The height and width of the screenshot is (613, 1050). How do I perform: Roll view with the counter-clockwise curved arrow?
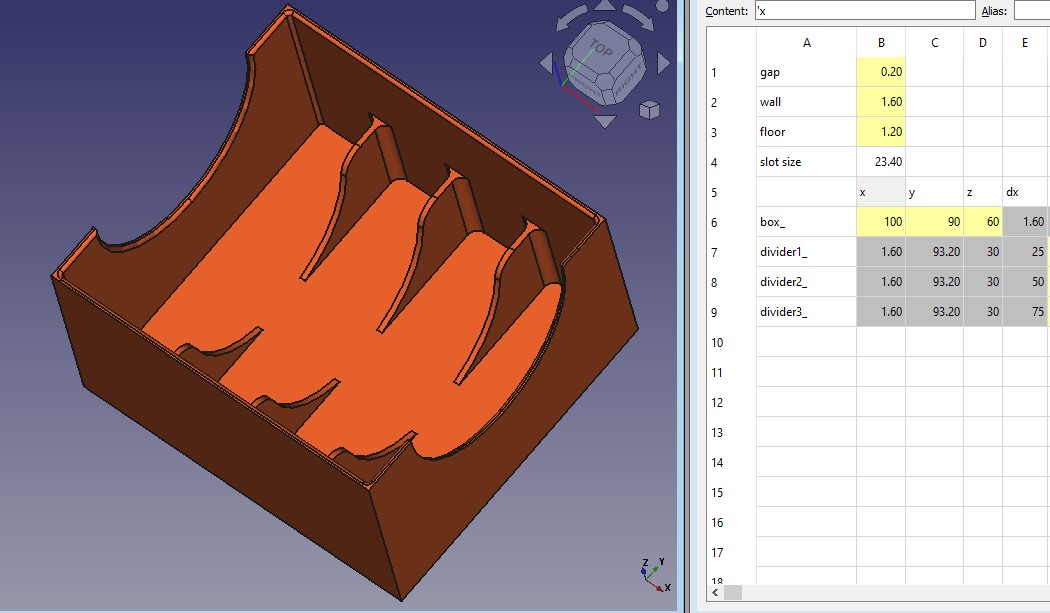click(570, 18)
